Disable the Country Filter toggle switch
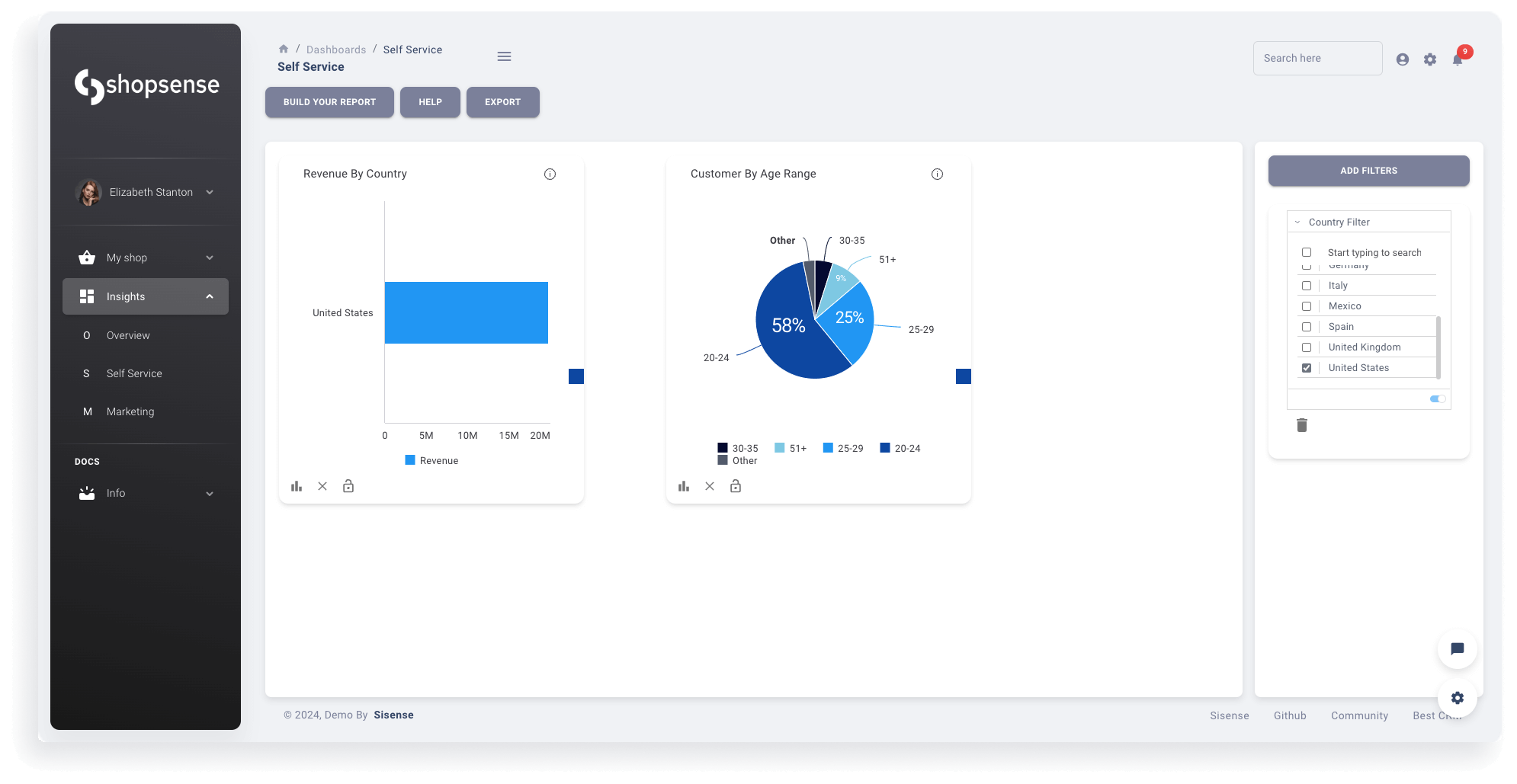Image resolution: width=1517 pixels, height=784 pixels. click(x=1437, y=399)
